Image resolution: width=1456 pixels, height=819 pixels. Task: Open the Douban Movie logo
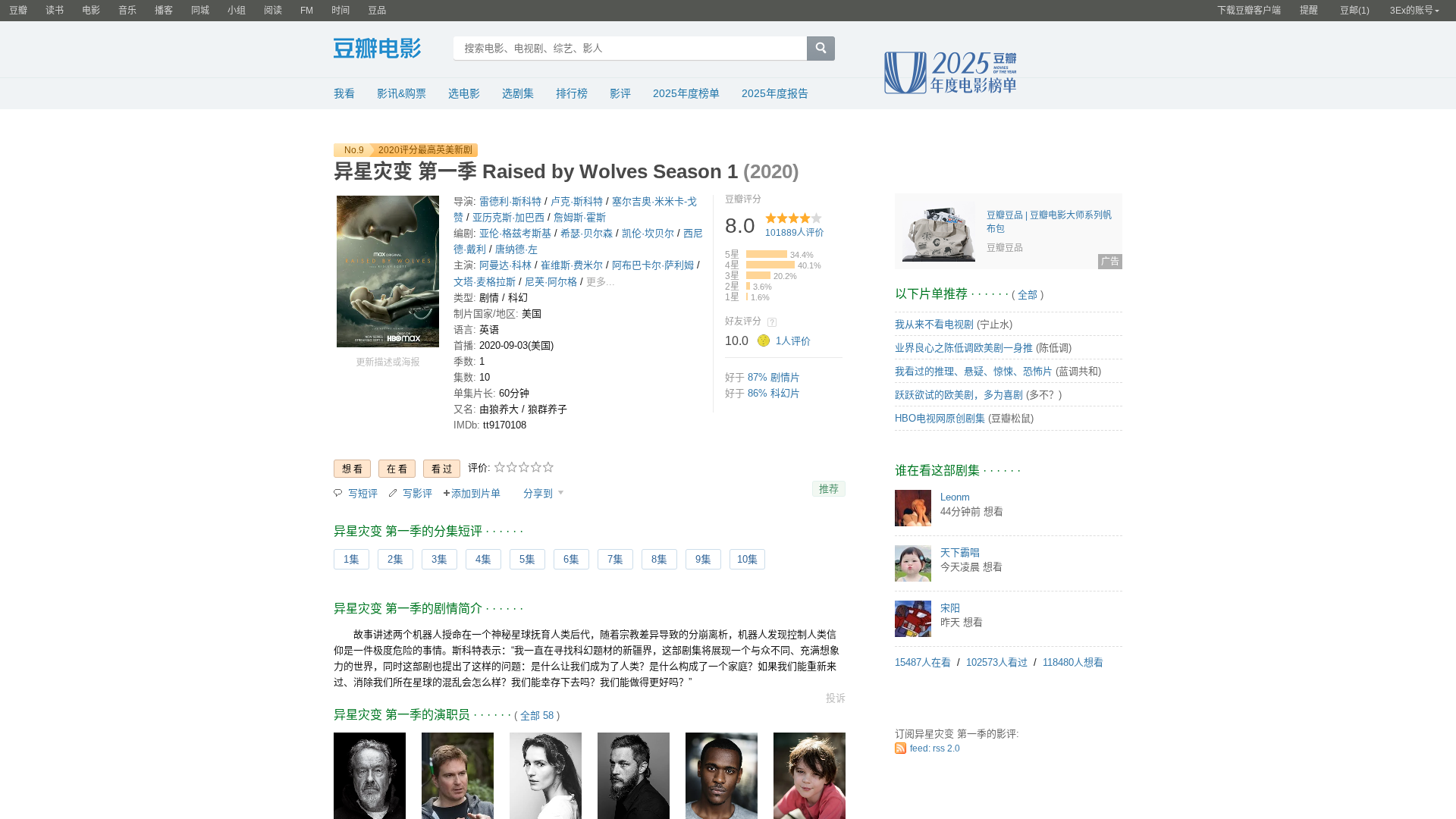click(377, 49)
